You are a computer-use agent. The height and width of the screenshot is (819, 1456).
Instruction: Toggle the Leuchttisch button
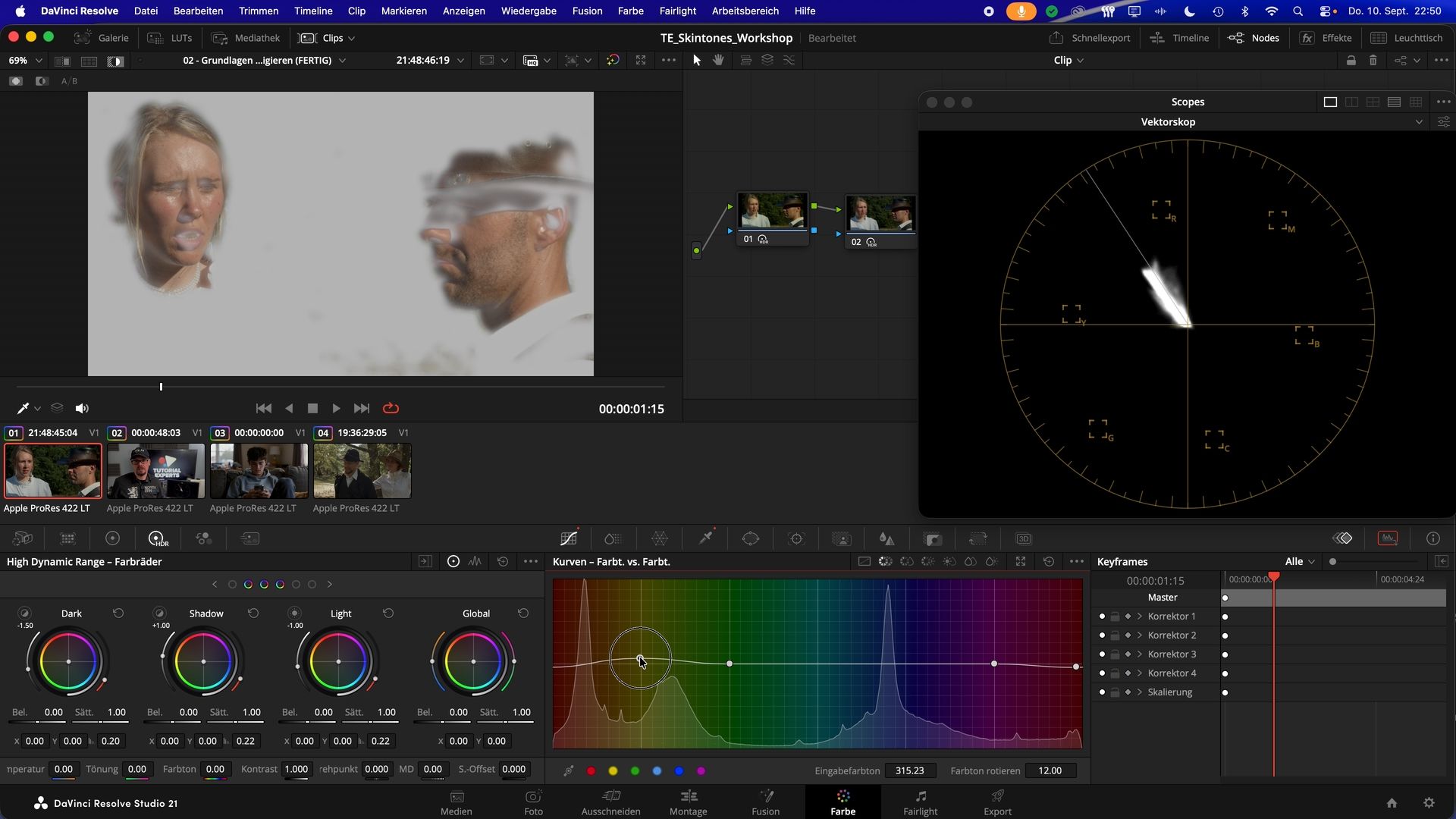1407,38
